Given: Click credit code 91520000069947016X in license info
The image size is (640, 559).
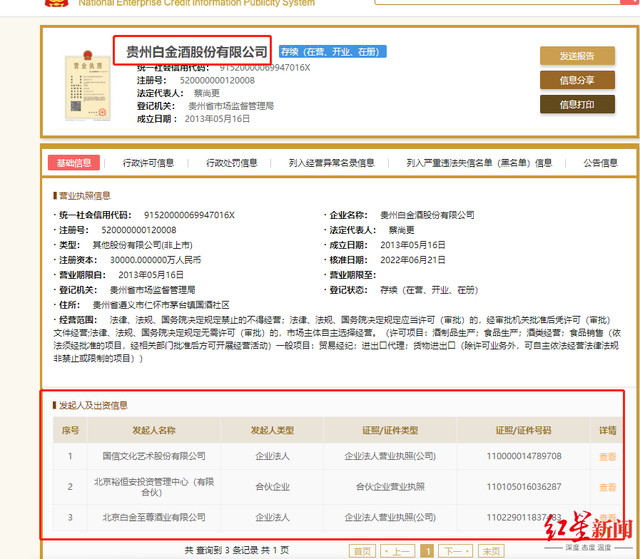Looking at the screenshot, I should 189,215.
